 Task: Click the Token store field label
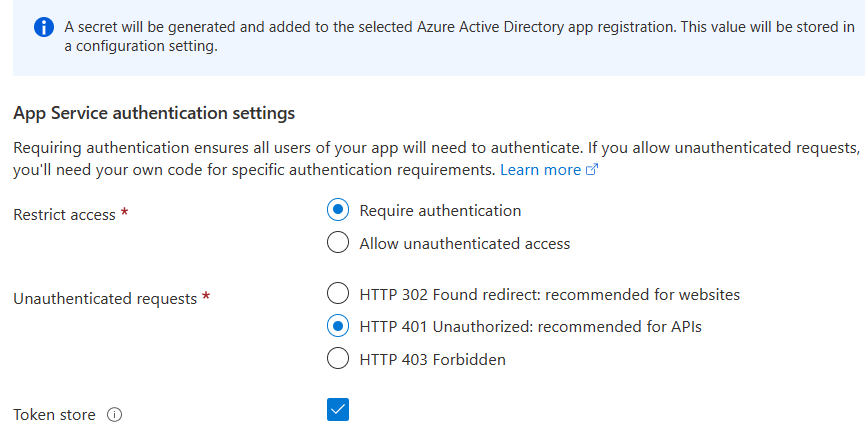coord(54,415)
